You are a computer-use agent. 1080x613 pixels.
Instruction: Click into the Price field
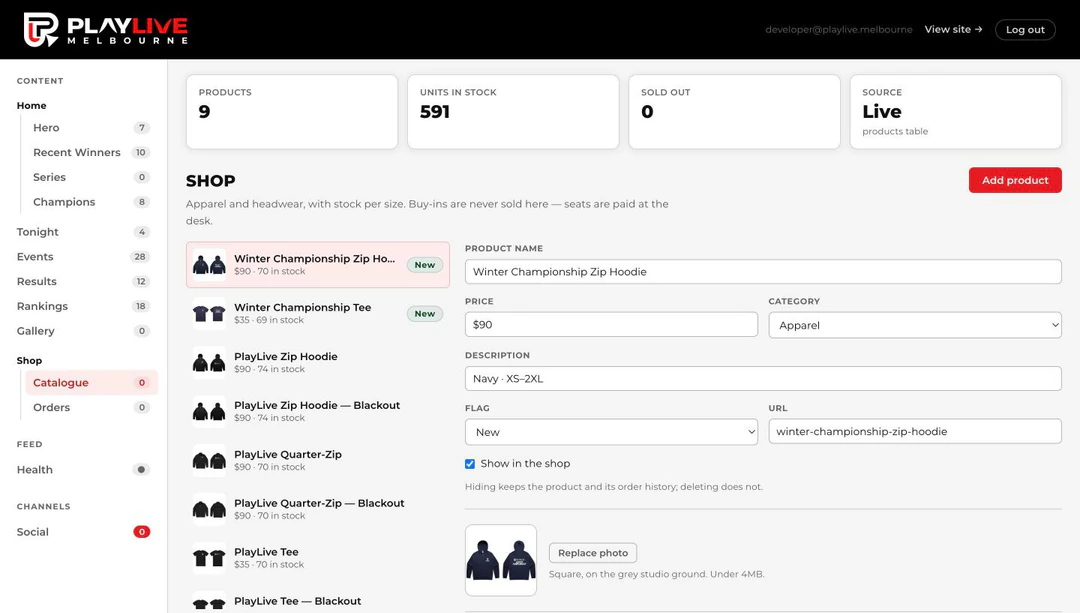[x=611, y=324]
